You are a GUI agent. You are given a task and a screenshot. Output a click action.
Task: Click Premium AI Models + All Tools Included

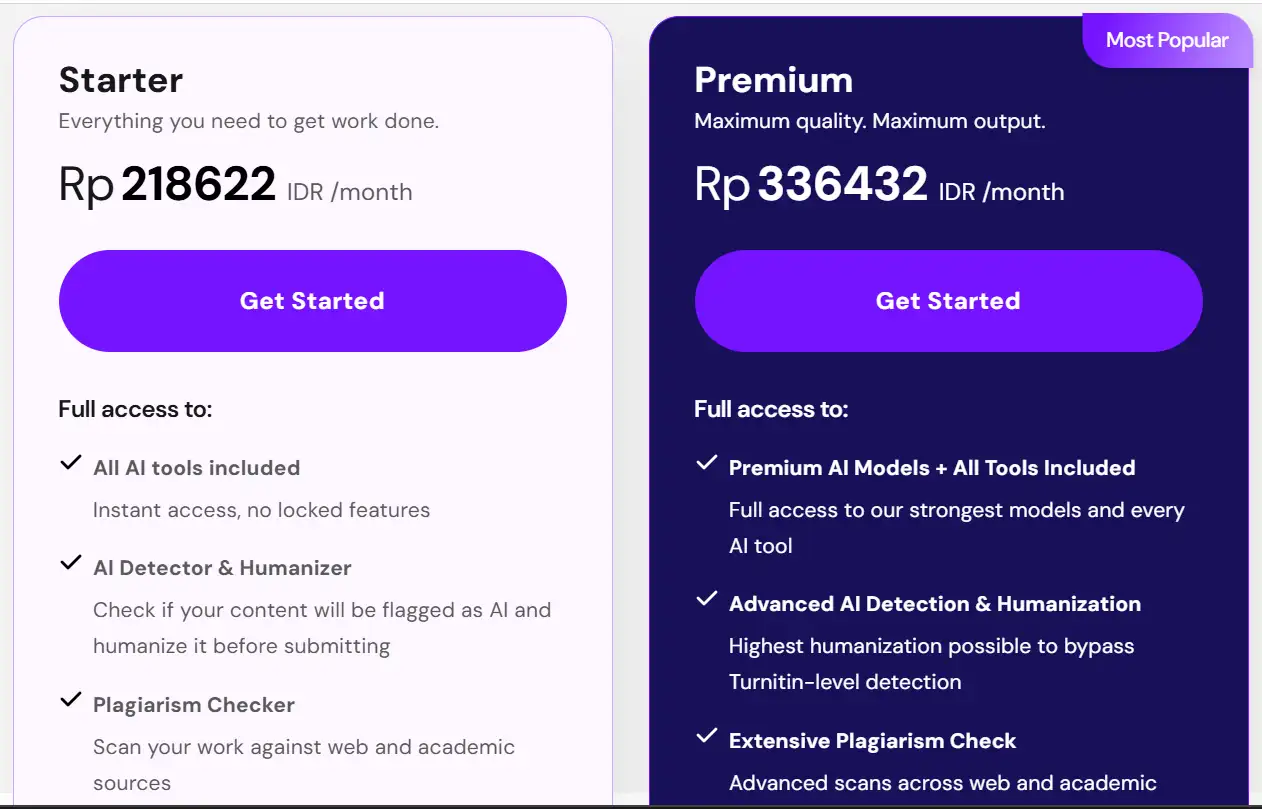click(x=932, y=468)
